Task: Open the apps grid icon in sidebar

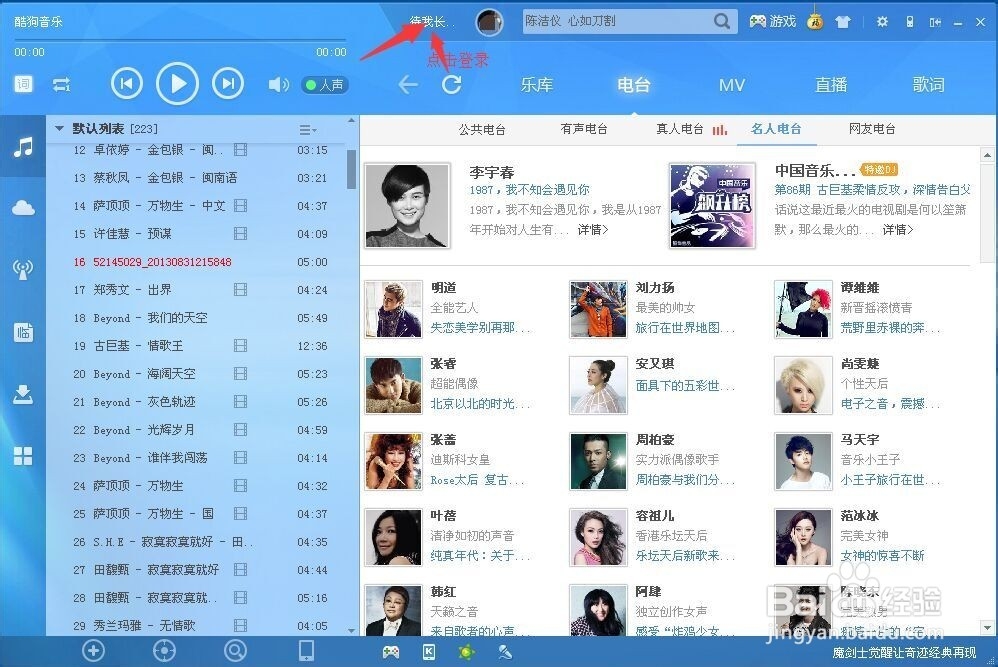Action: click(22, 455)
